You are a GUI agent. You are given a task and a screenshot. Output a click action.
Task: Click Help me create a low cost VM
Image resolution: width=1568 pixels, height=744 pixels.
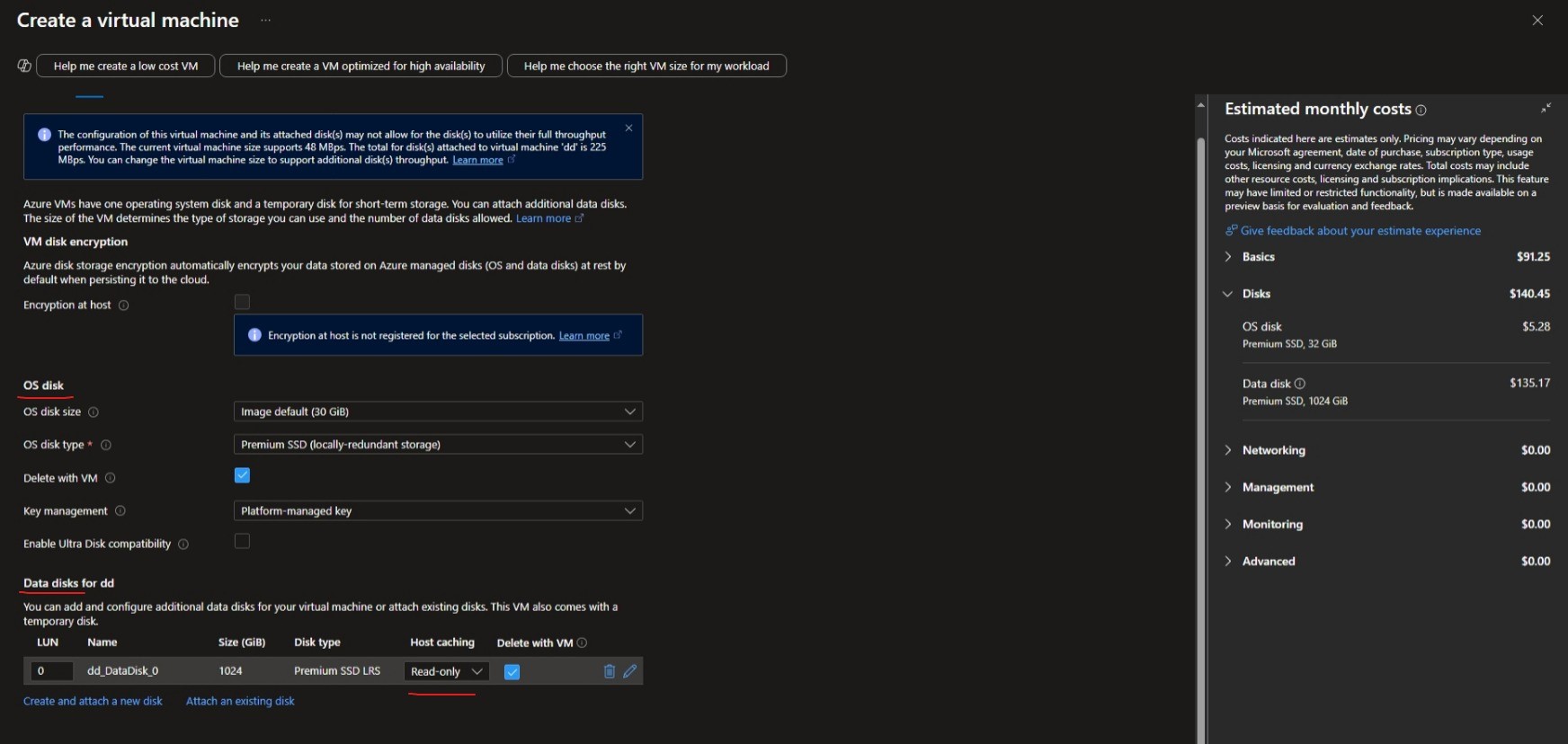[x=126, y=66]
